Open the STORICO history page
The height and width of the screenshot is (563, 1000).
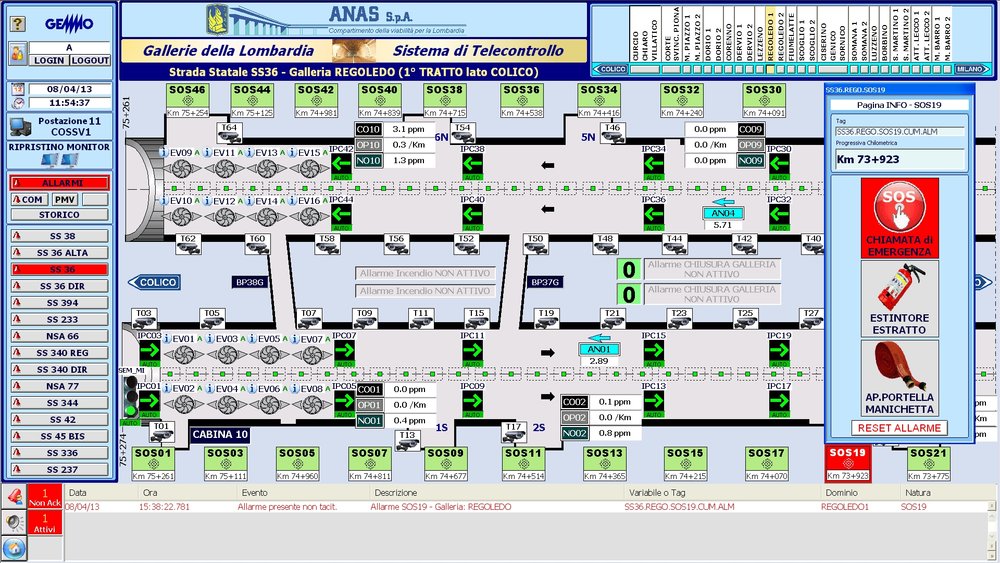tap(59, 215)
